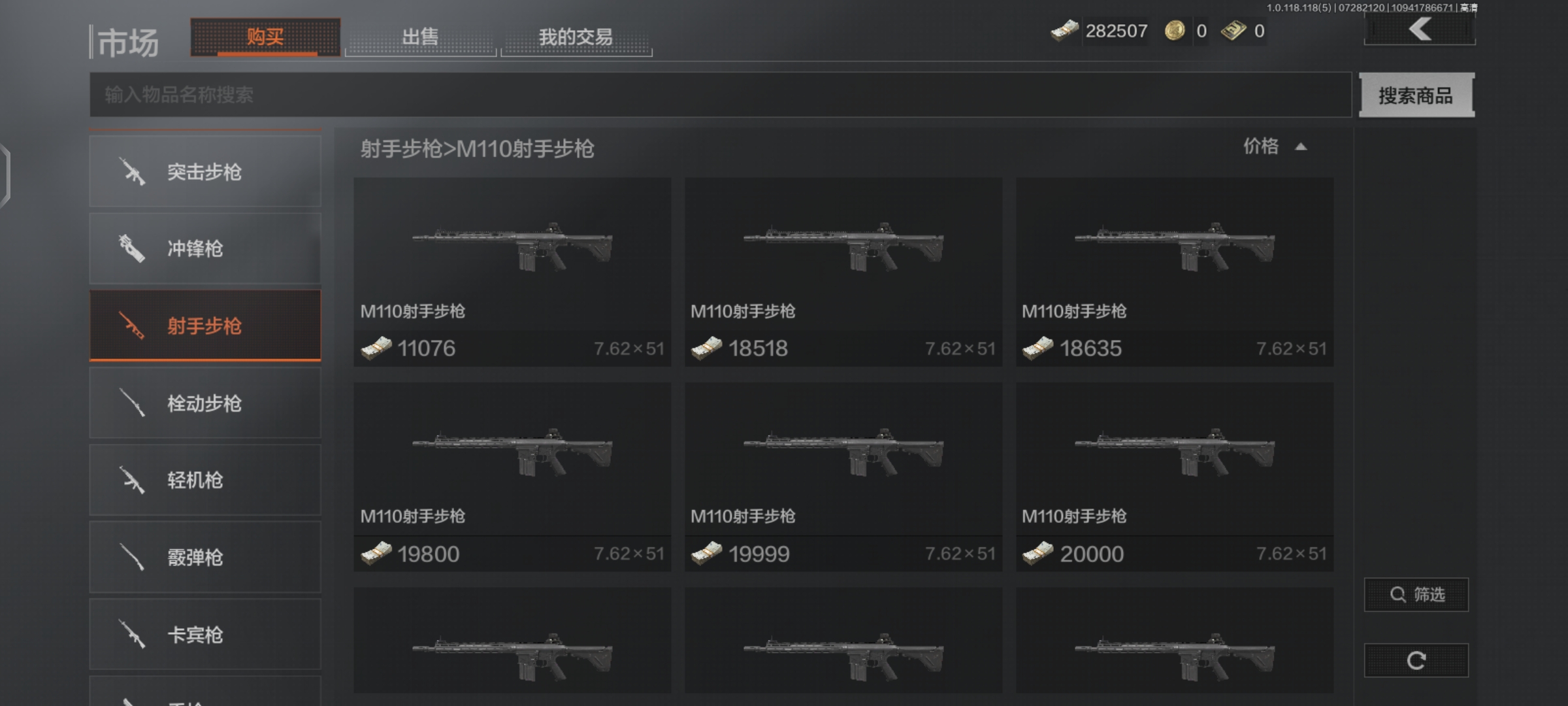This screenshot has width=1568, height=706.
Task: Switch to the 出售 sell tab
Action: (x=420, y=37)
